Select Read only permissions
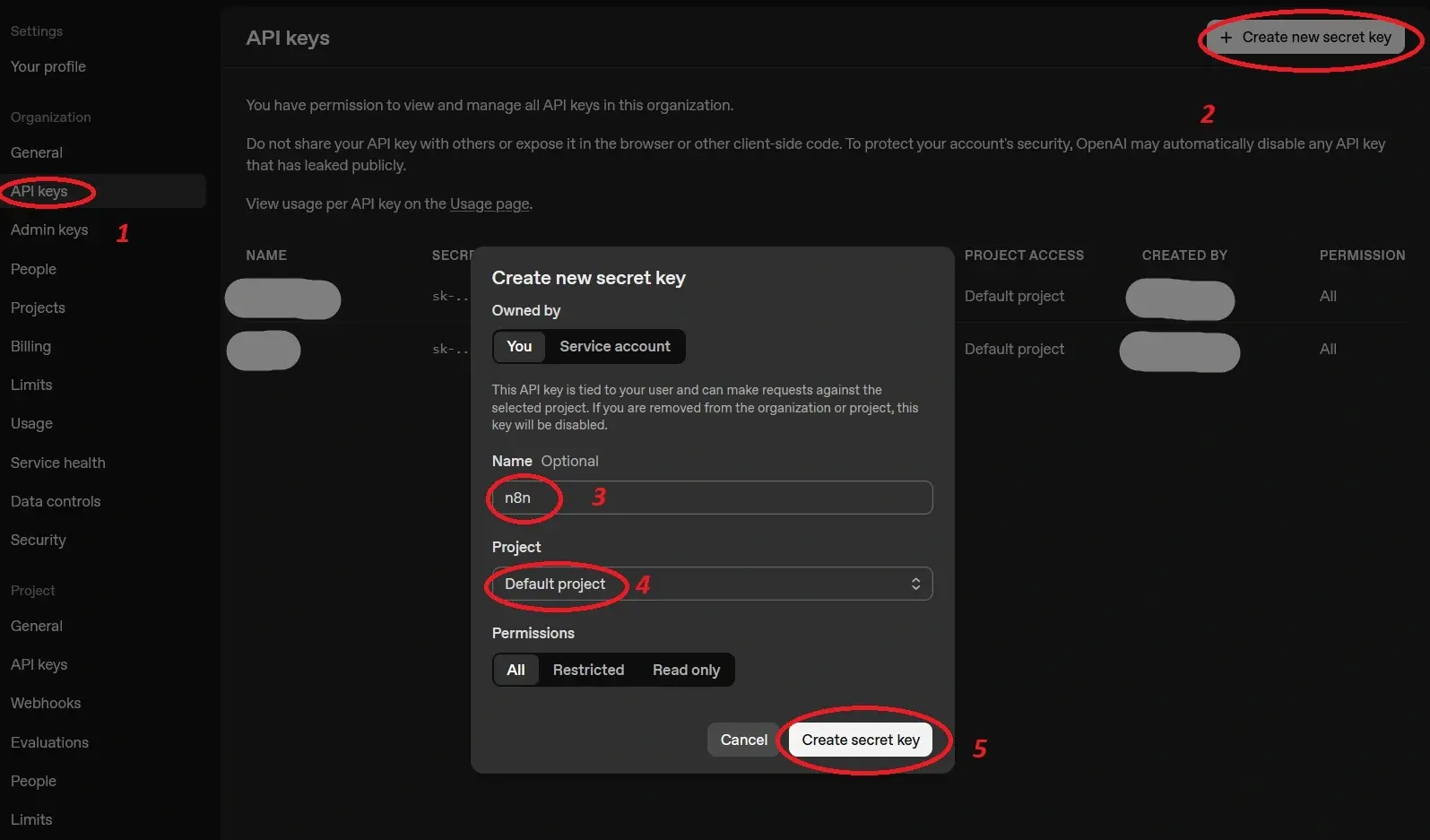 pos(686,670)
